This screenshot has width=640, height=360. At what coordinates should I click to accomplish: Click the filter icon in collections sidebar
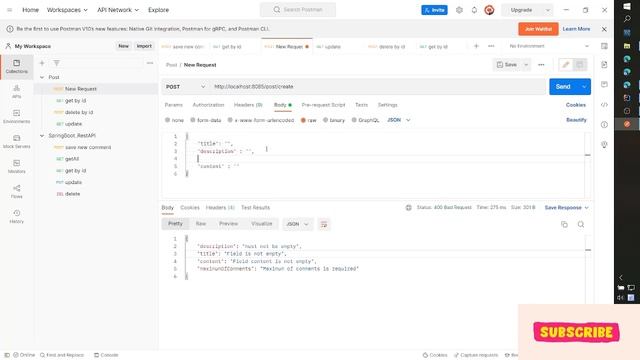[56, 63]
